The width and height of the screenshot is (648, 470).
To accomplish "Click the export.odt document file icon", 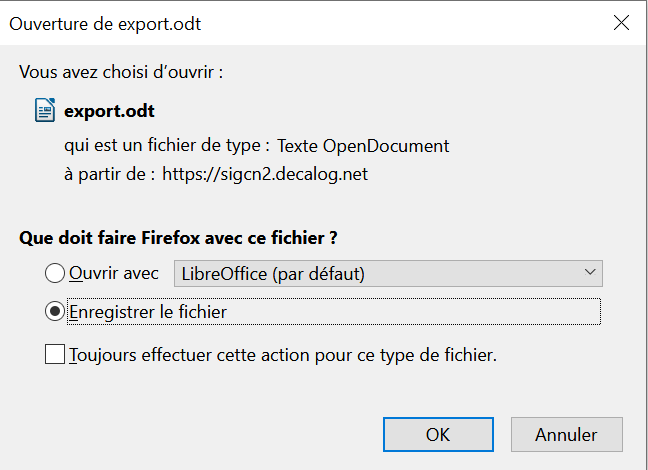I will click(x=45, y=110).
